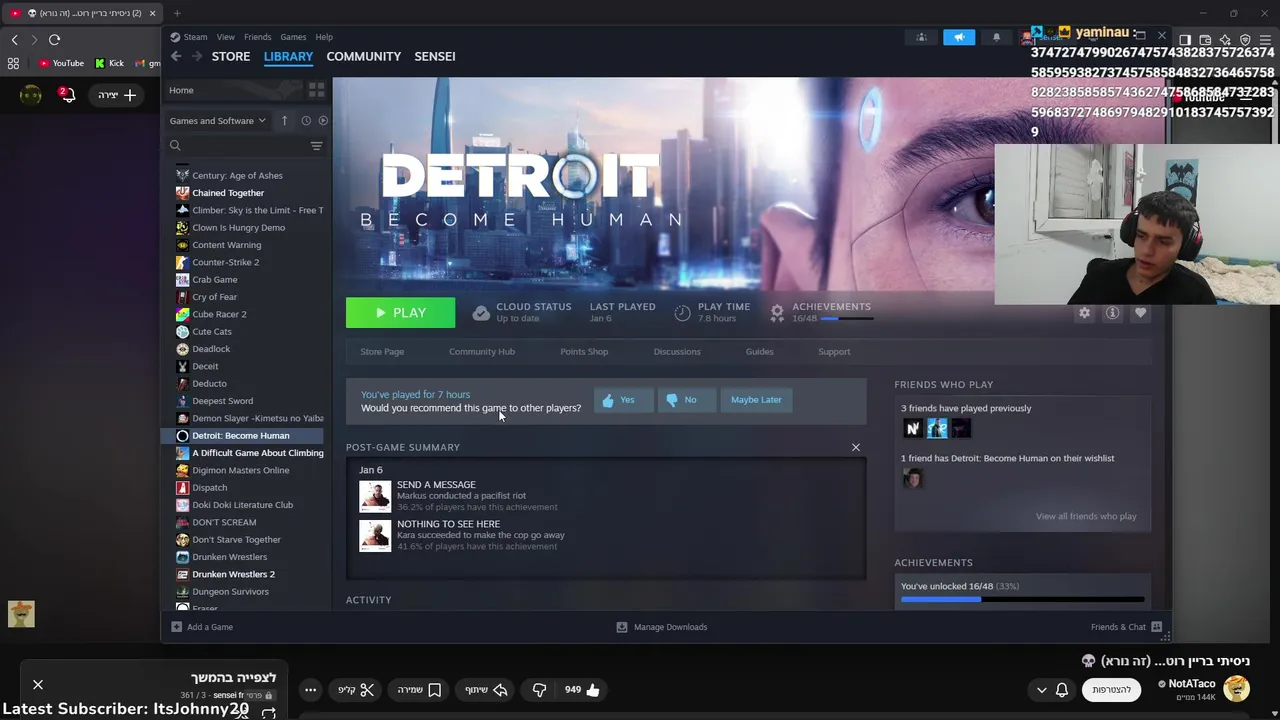Launch Detroit with the PLAY button

pos(400,313)
